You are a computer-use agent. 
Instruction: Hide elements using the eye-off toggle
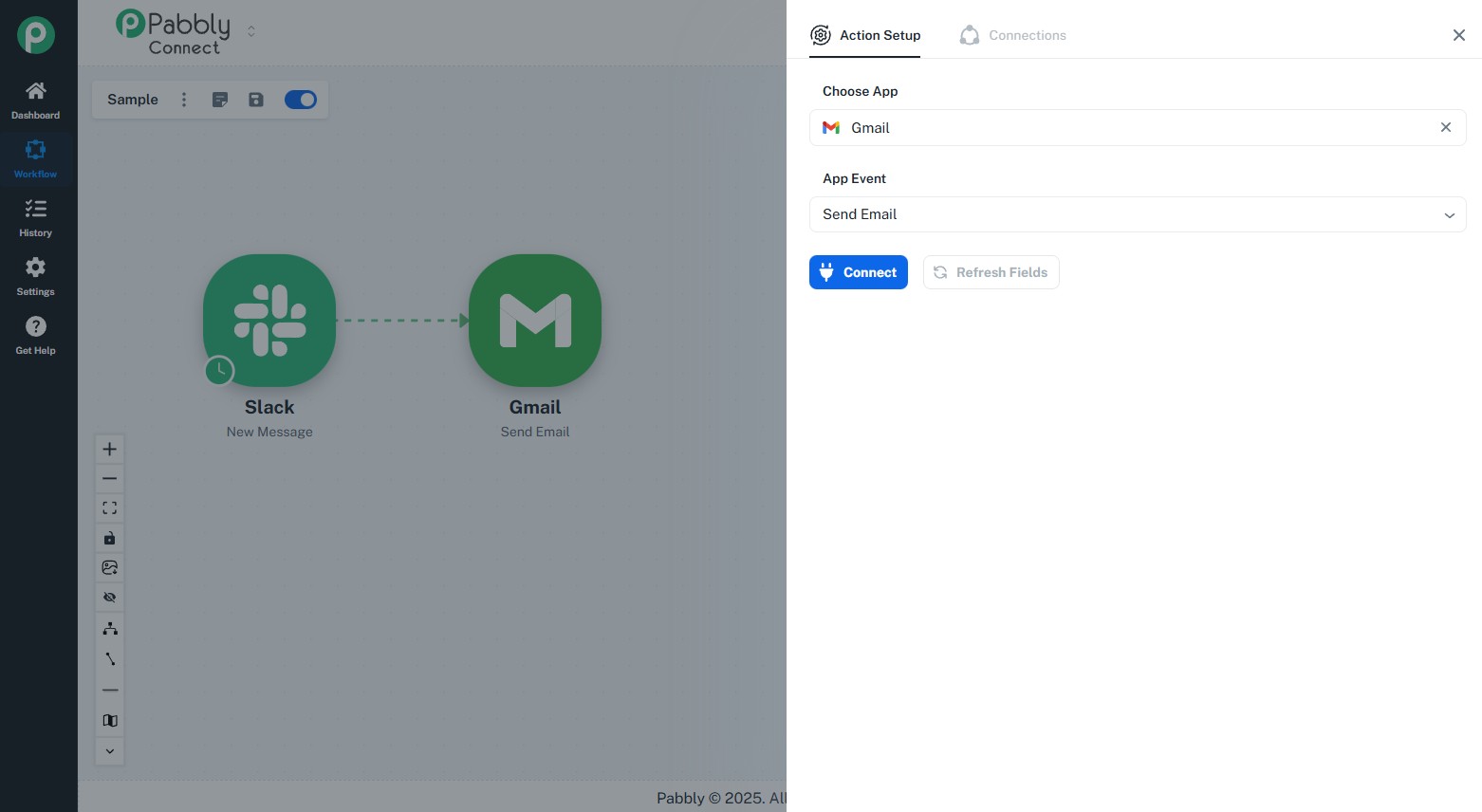tap(109, 597)
